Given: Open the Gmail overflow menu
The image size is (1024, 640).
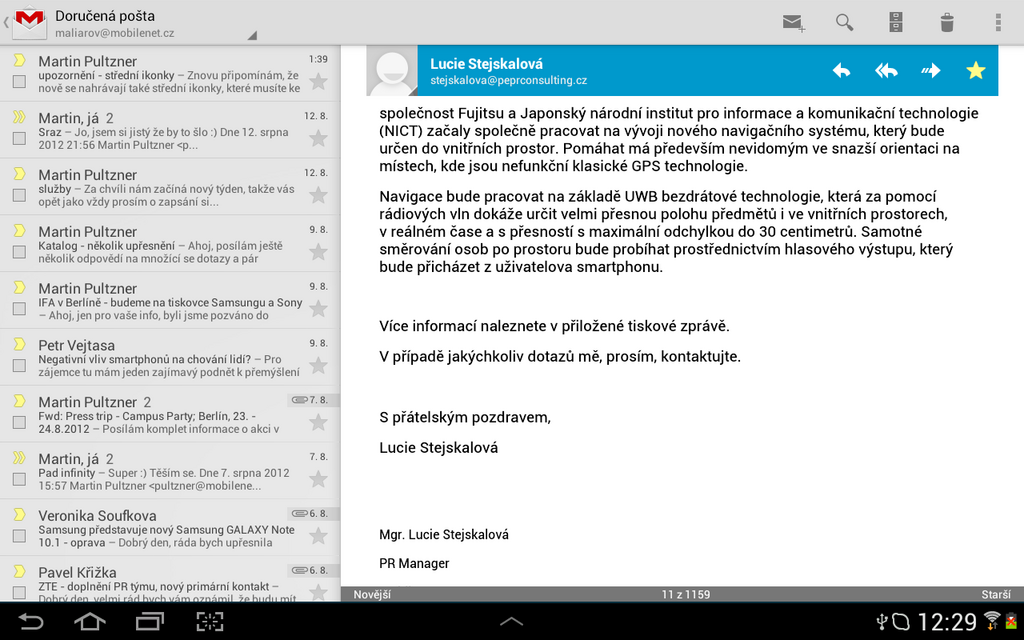Looking at the screenshot, I should click(997, 21).
